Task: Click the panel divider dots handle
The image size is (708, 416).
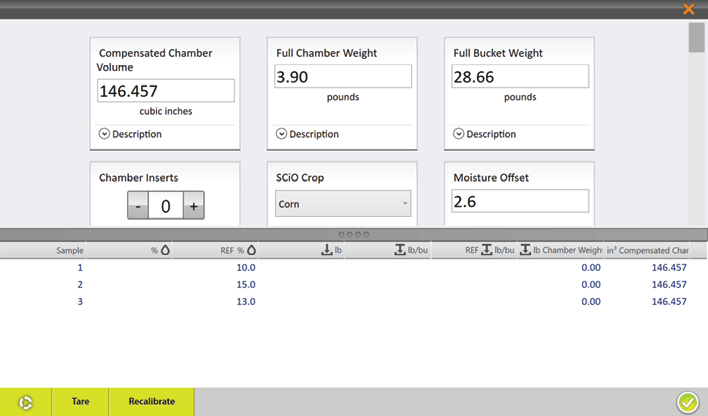Action: (x=354, y=234)
